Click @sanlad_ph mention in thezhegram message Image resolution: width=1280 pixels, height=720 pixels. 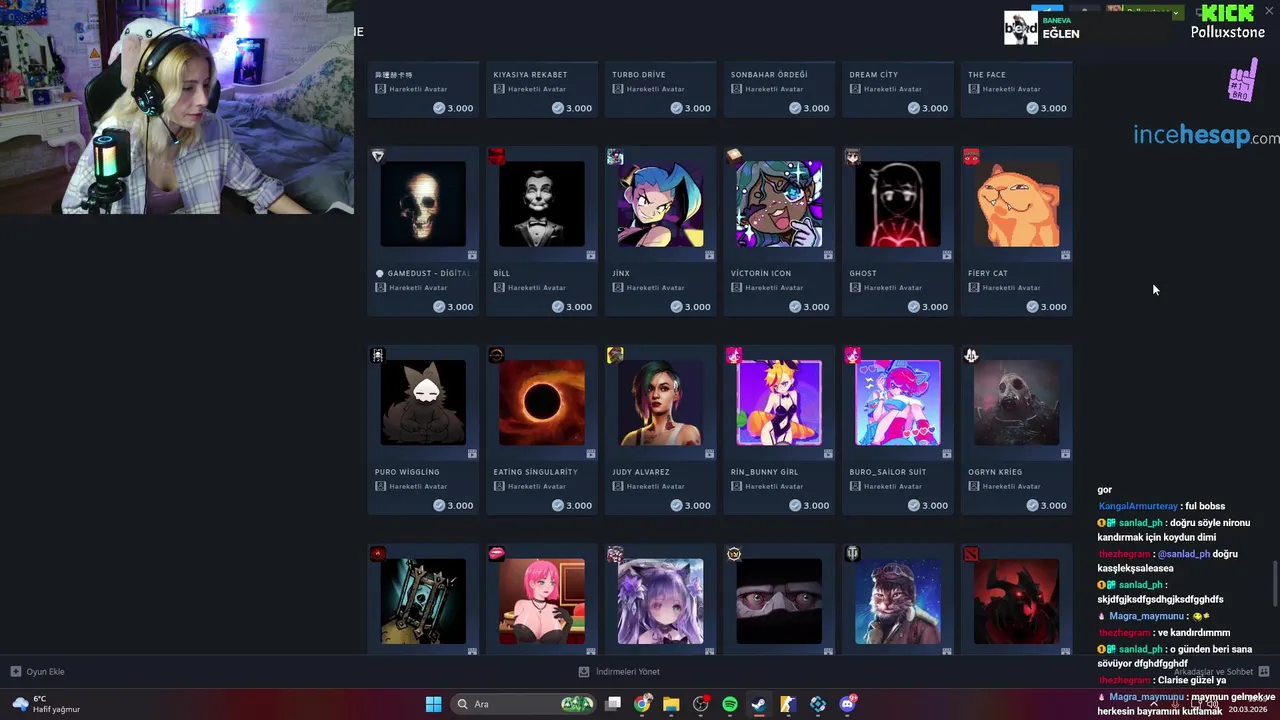[x=1184, y=554]
